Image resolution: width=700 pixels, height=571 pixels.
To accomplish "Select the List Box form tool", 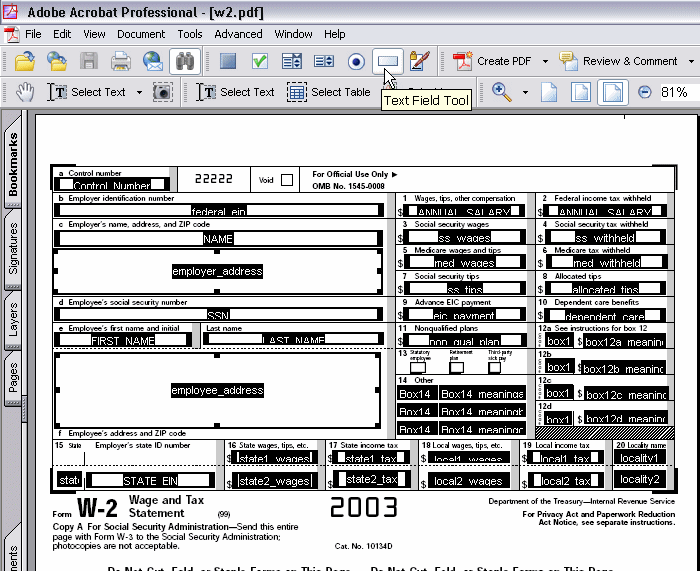I will pos(324,61).
